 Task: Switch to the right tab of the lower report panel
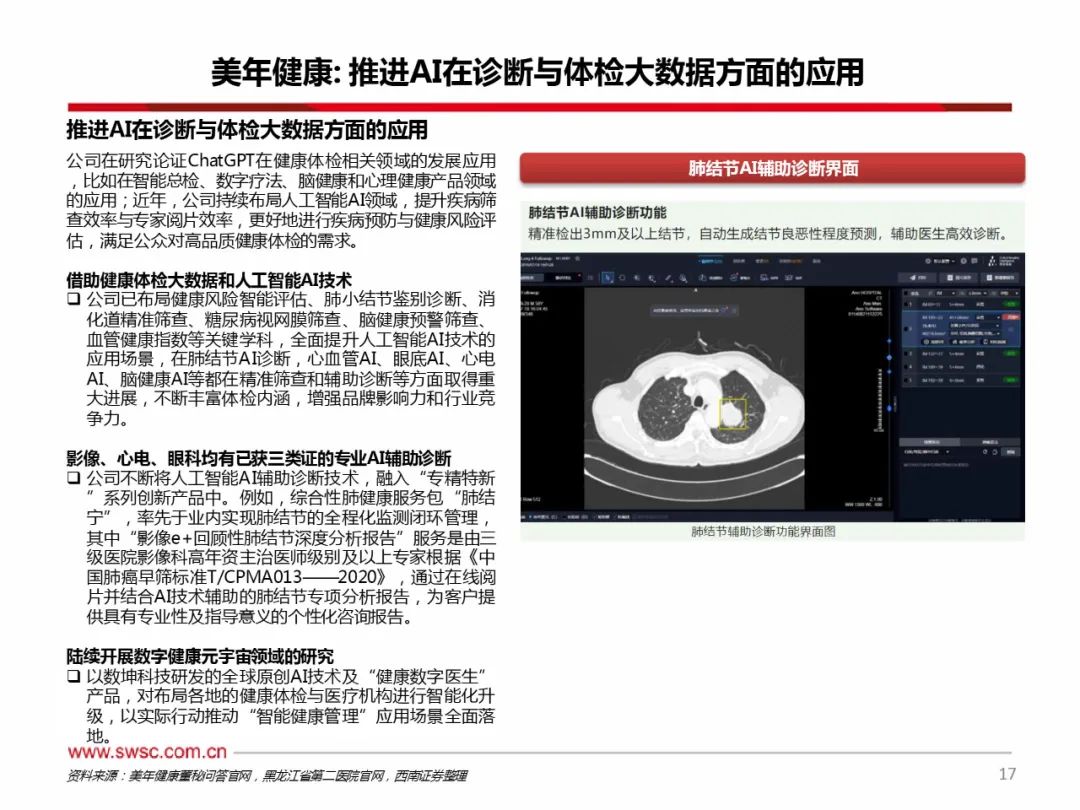pos(990,442)
